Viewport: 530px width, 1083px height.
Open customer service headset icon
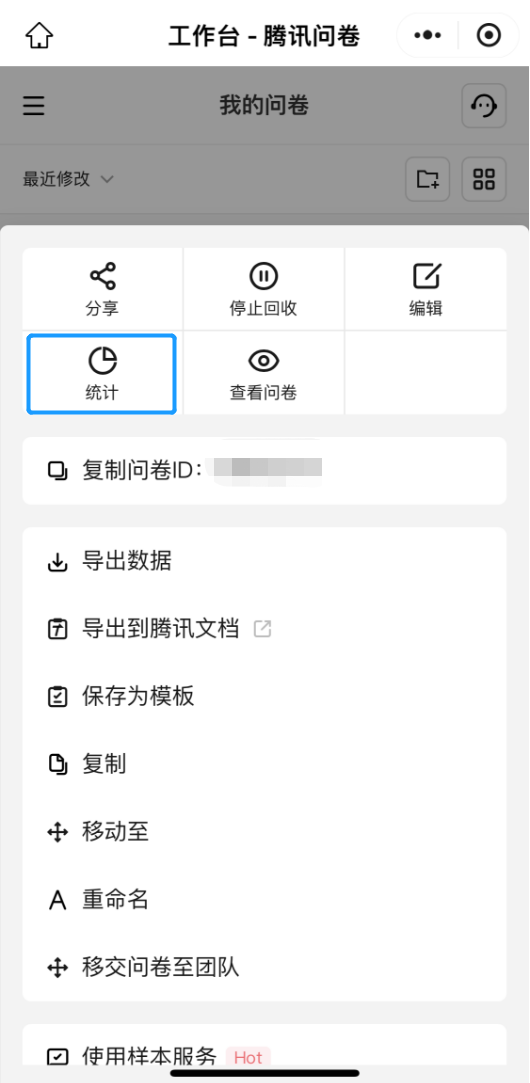(484, 106)
